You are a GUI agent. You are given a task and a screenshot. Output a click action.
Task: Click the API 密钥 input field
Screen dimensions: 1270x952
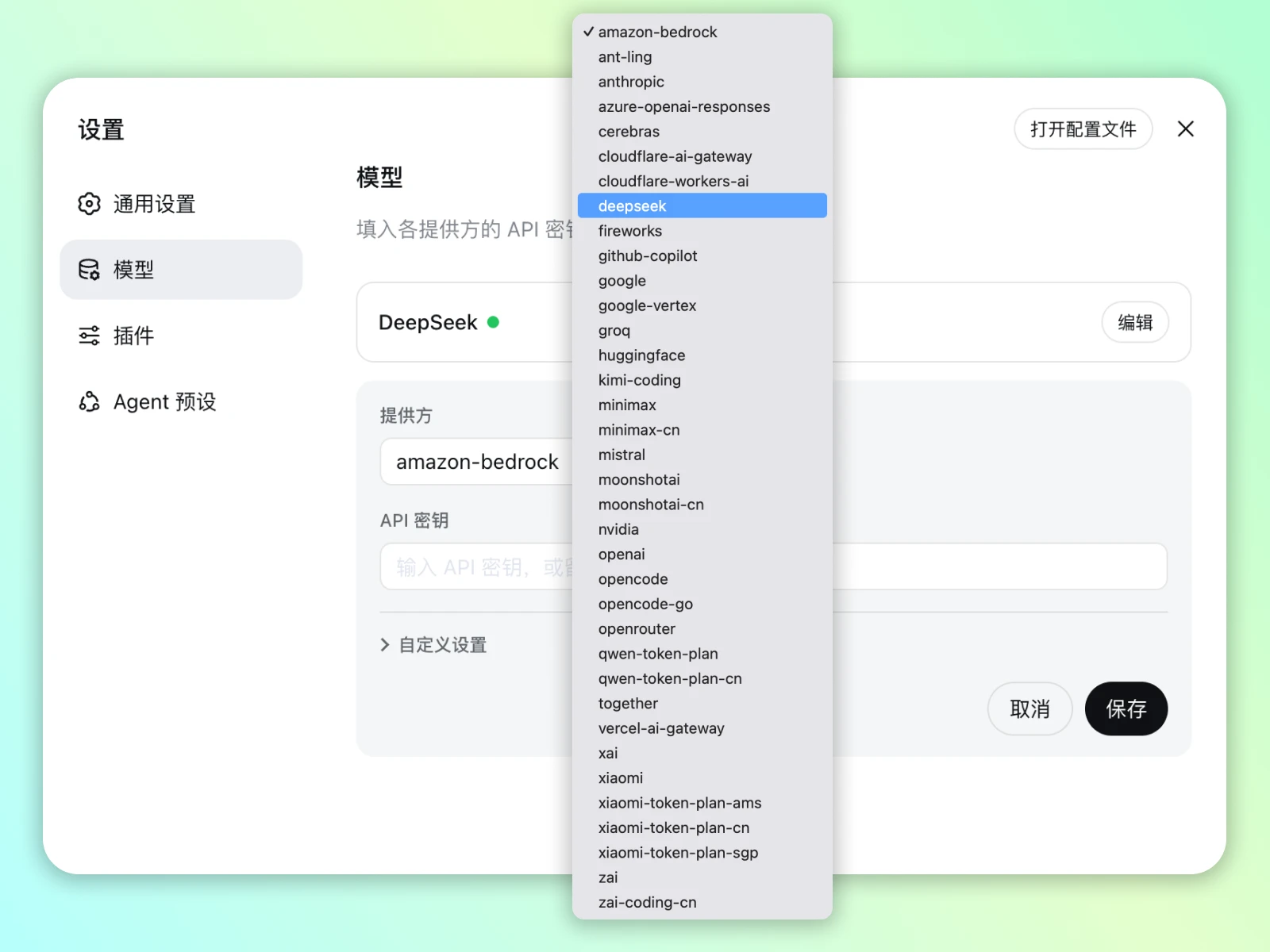pos(773,566)
